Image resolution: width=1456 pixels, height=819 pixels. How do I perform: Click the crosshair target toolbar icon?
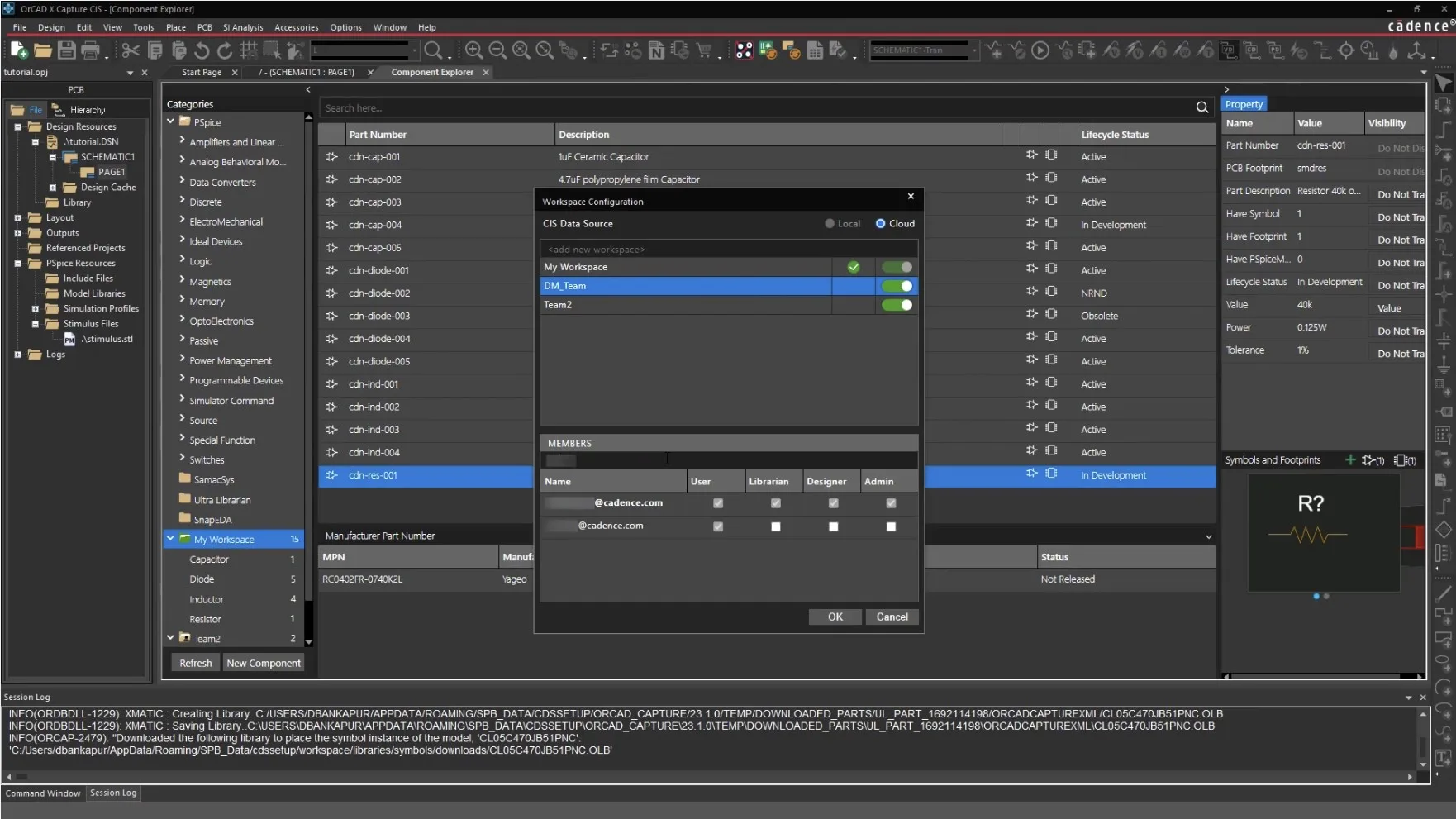click(x=1346, y=50)
